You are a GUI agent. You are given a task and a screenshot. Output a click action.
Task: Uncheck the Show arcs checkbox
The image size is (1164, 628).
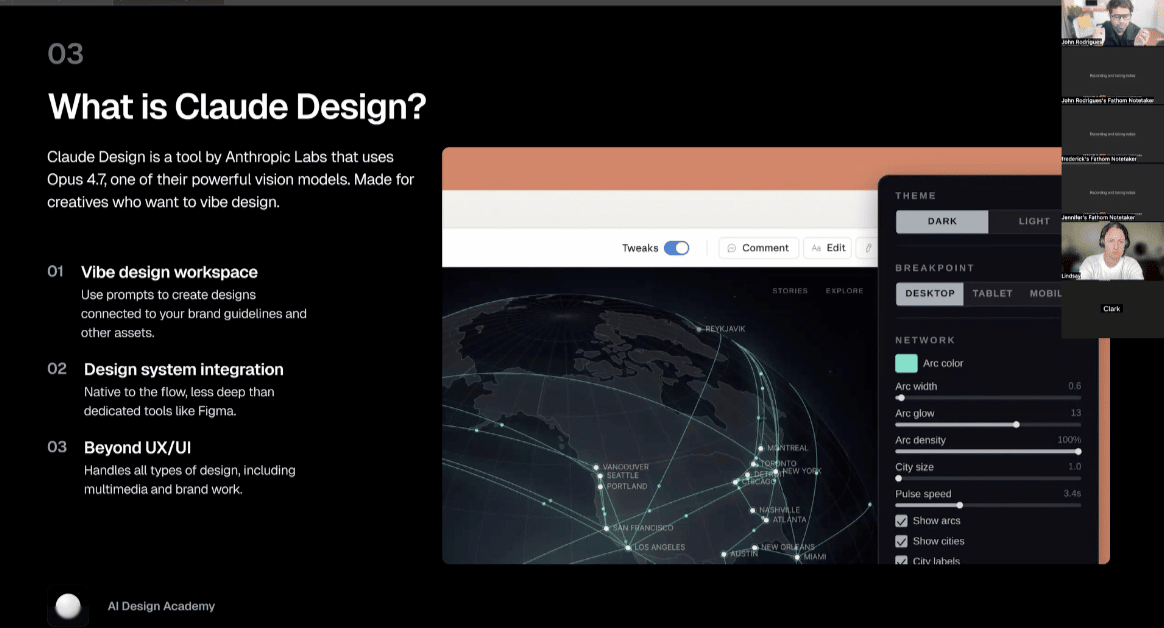pos(901,521)
